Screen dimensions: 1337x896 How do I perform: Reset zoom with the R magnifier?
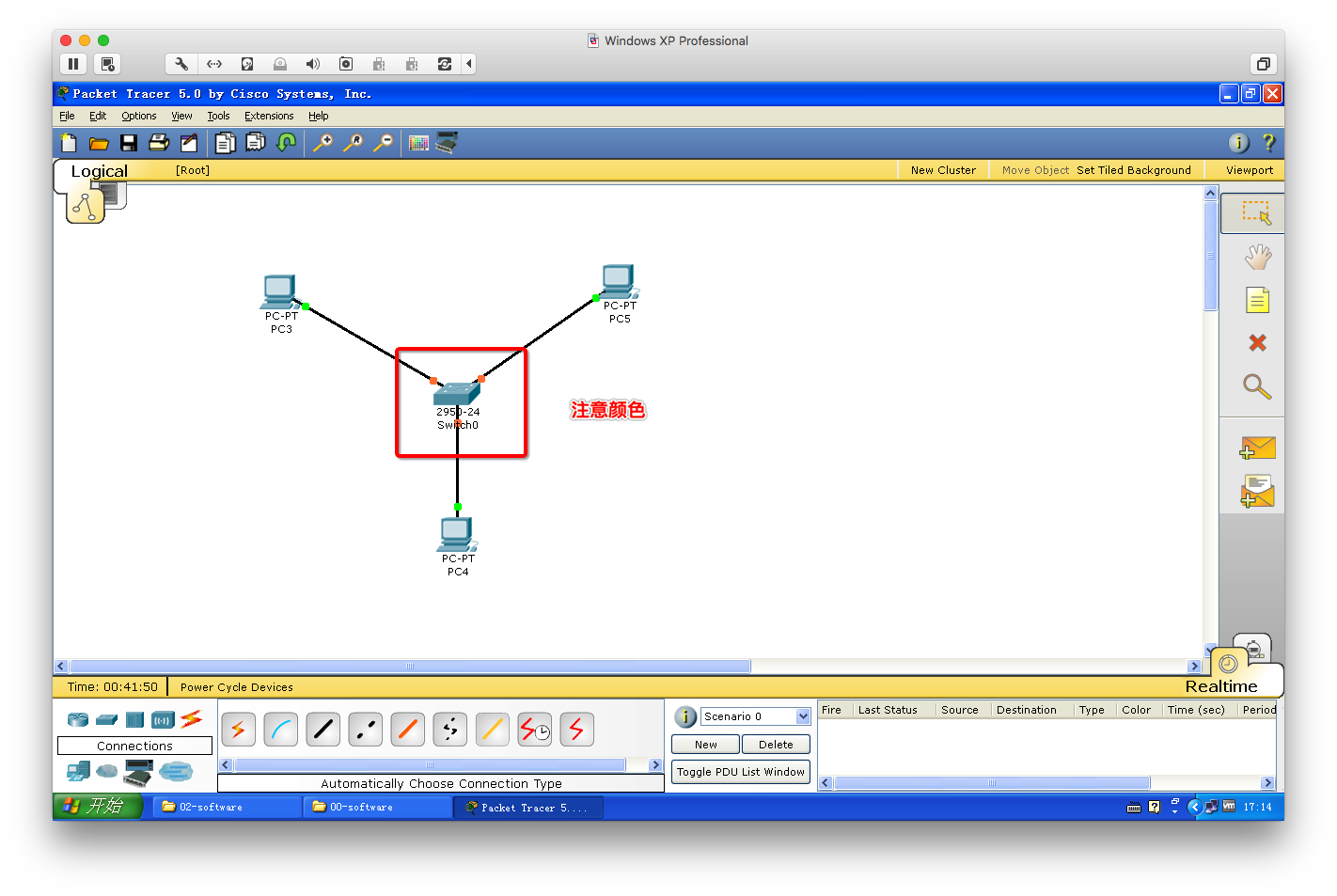[353, 143]
